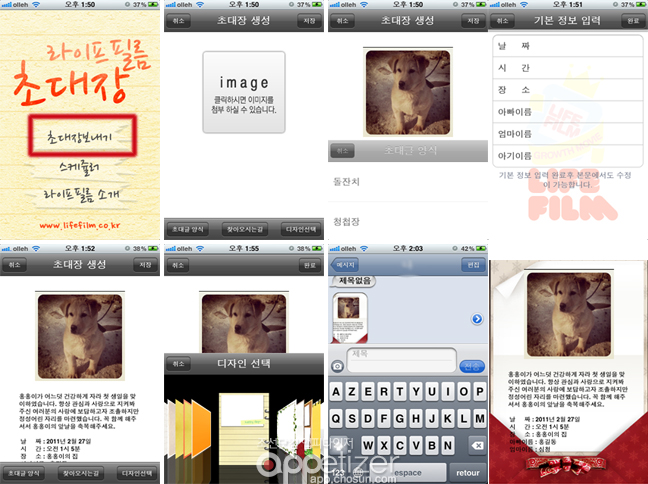Tap the backspace key on the keyboard

tap(477, 446)
